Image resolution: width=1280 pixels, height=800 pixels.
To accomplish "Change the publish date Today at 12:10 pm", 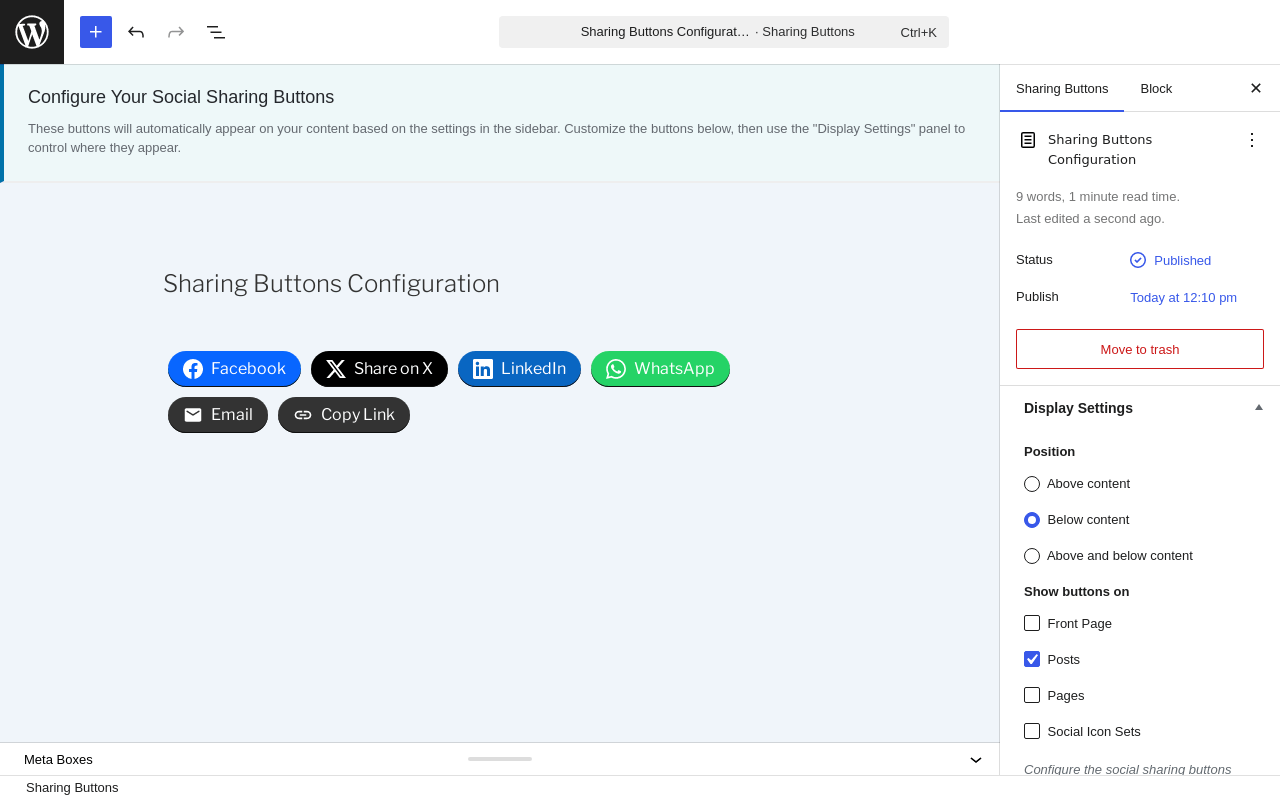I will [x=1184, y=297].
